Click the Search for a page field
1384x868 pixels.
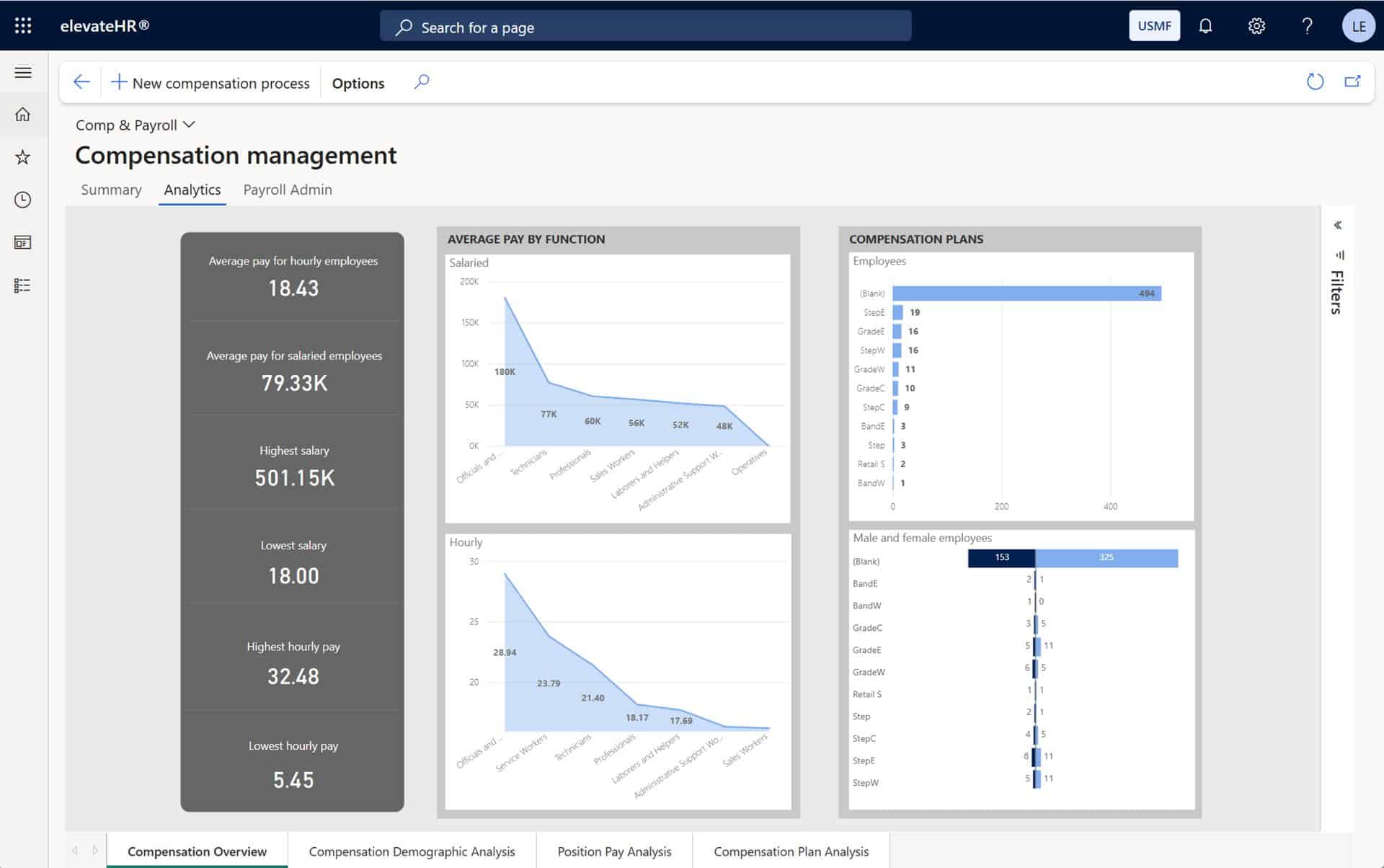(645, 27)
